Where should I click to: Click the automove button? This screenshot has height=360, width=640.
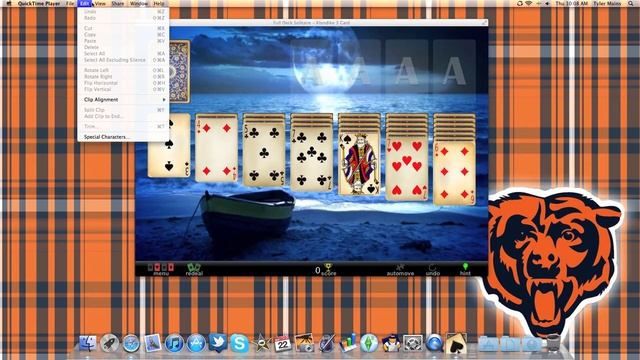(400, 269)
